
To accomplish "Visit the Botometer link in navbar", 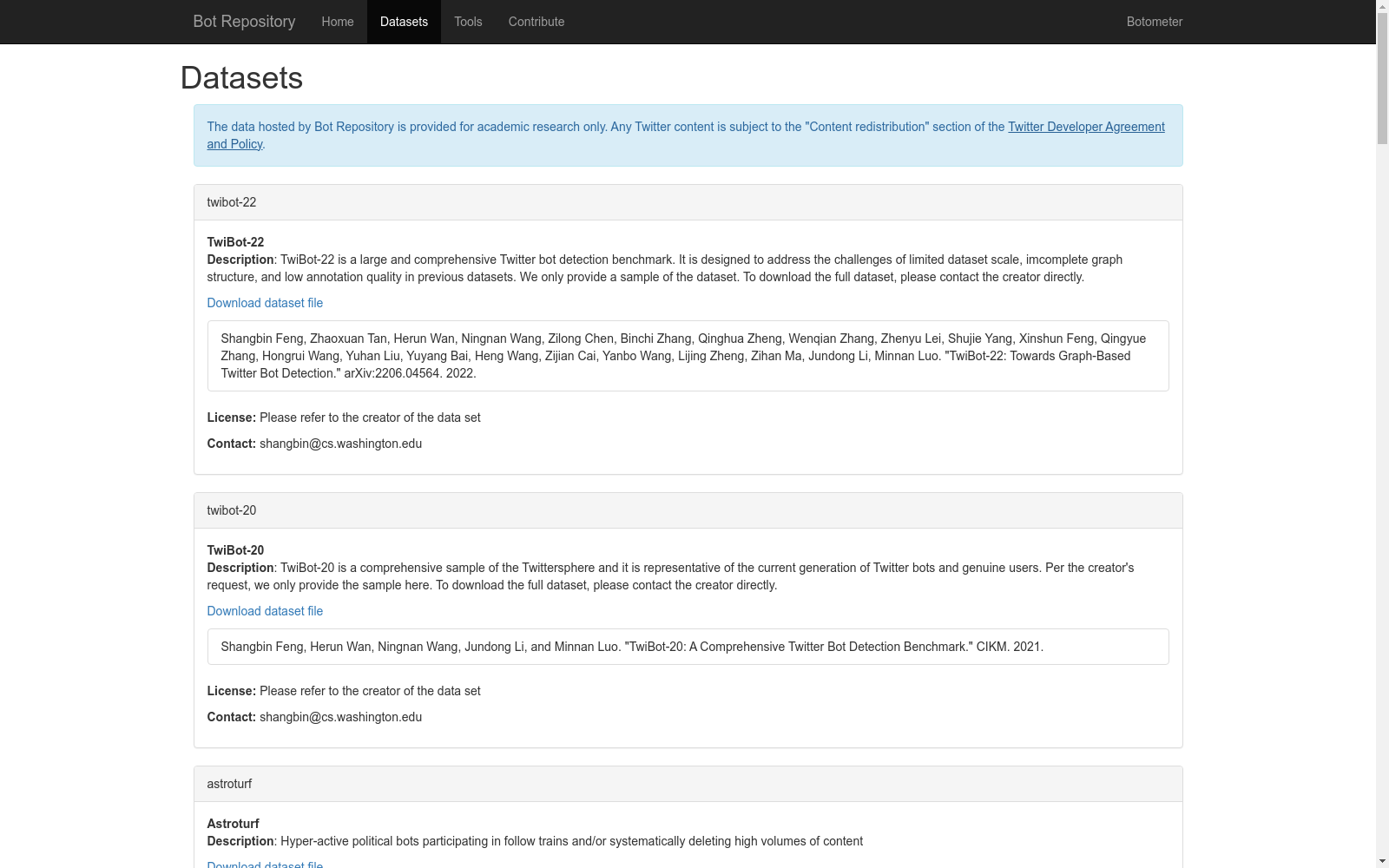I will 1154,22.
